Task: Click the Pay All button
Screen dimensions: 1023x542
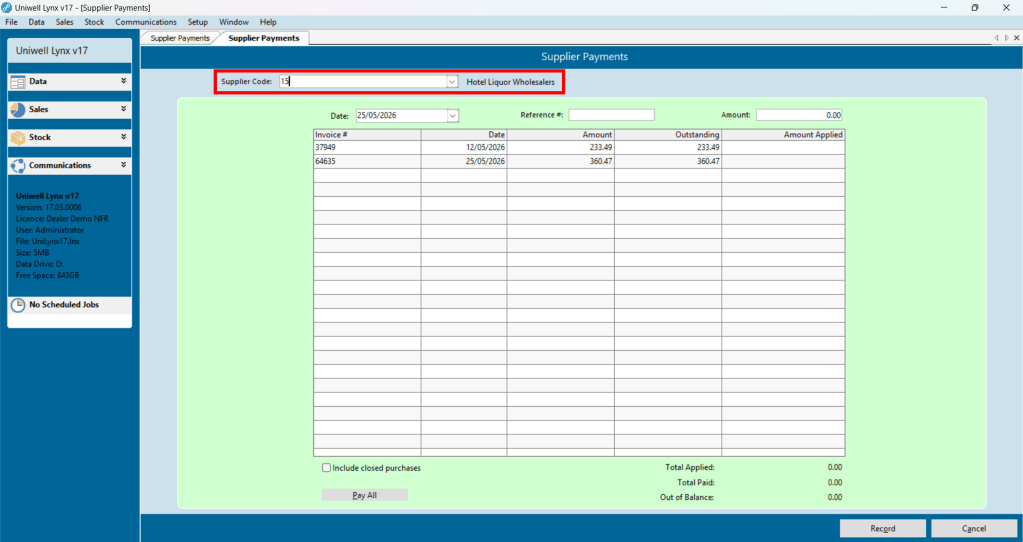Action: coord(365,495)
